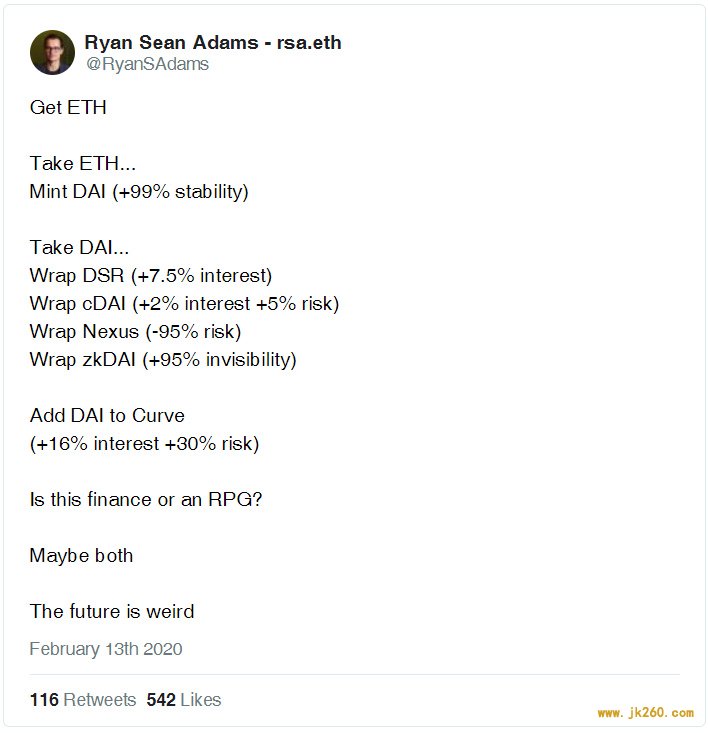The height and width of the screenshot is (733, 708).
Task: Click 'Wrap zkDAI (+95% invisibility)' text
Action: (163, 359)
